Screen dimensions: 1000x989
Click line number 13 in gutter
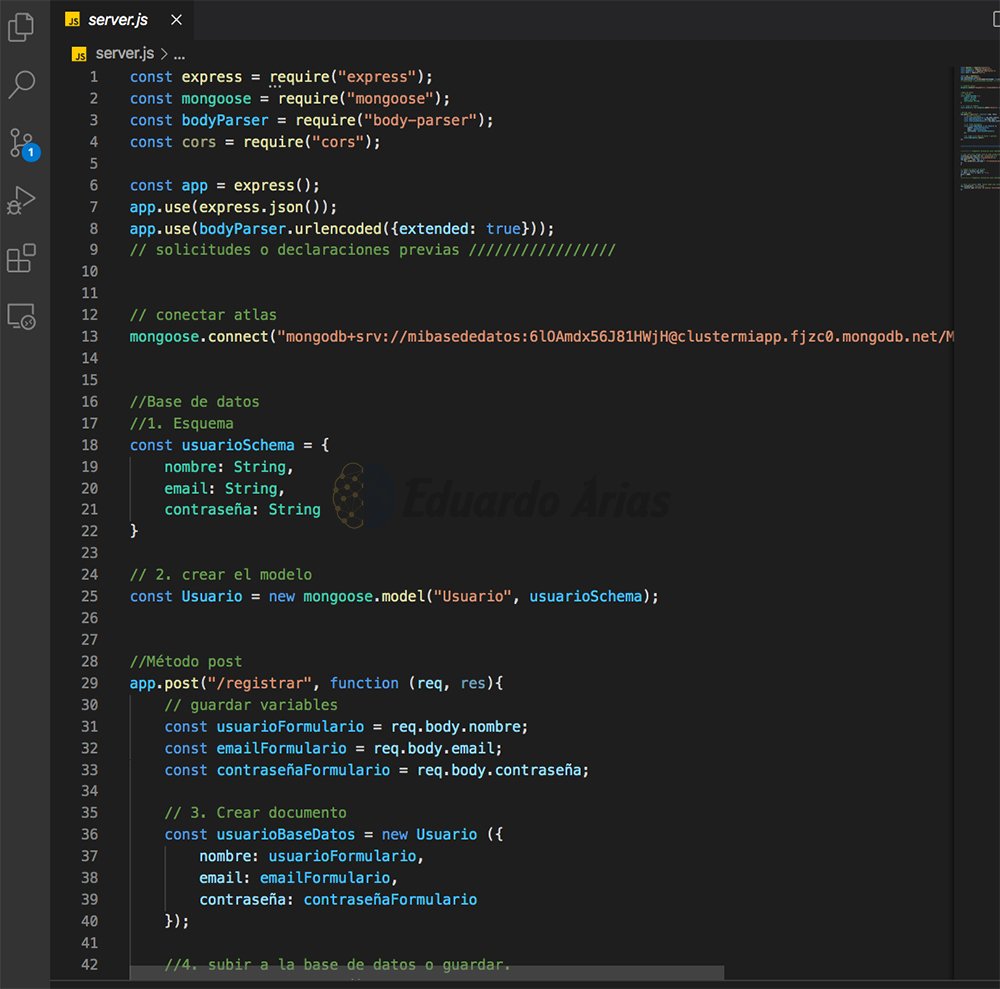[x=89, y=337]
